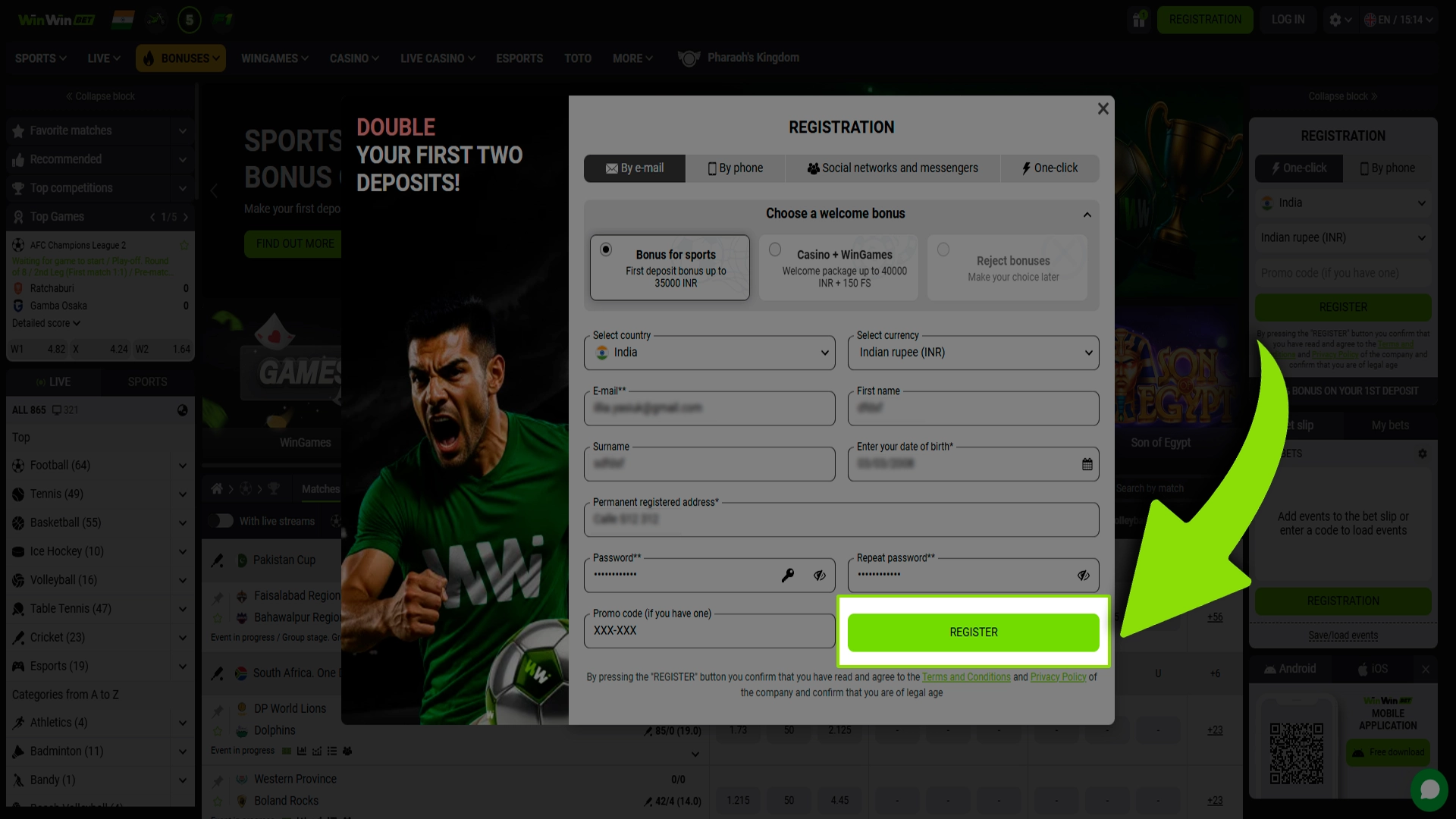This screenshot has width=1456, height=819.
Task: Switch to By phone registration tab
Action: tap(736, 168)
